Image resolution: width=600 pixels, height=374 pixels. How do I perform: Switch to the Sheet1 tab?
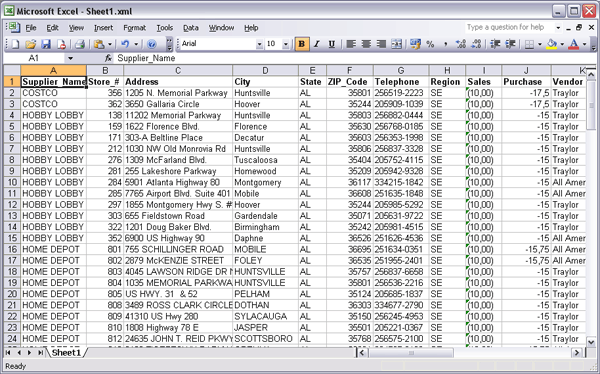[66, 353]
